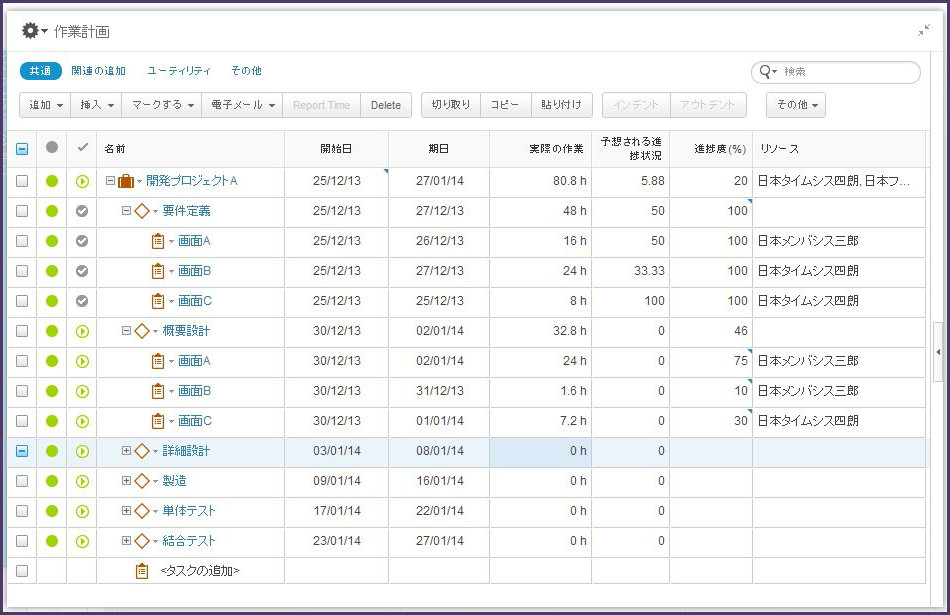Click the diamond icon beside 要件定義

[x=142, y=211]
